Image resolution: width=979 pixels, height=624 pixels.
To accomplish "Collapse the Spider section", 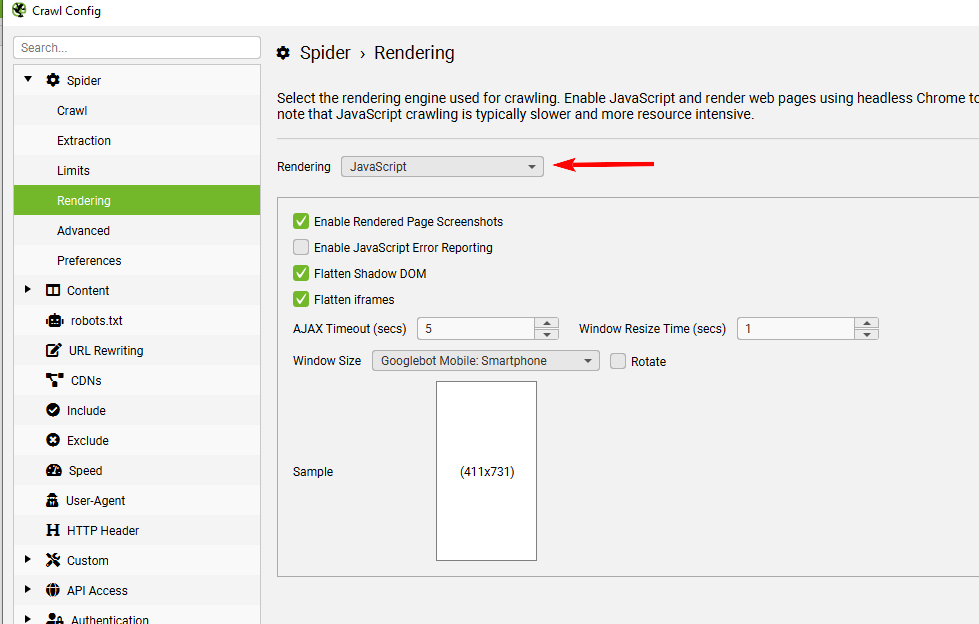I will click(x=27, y=79).
